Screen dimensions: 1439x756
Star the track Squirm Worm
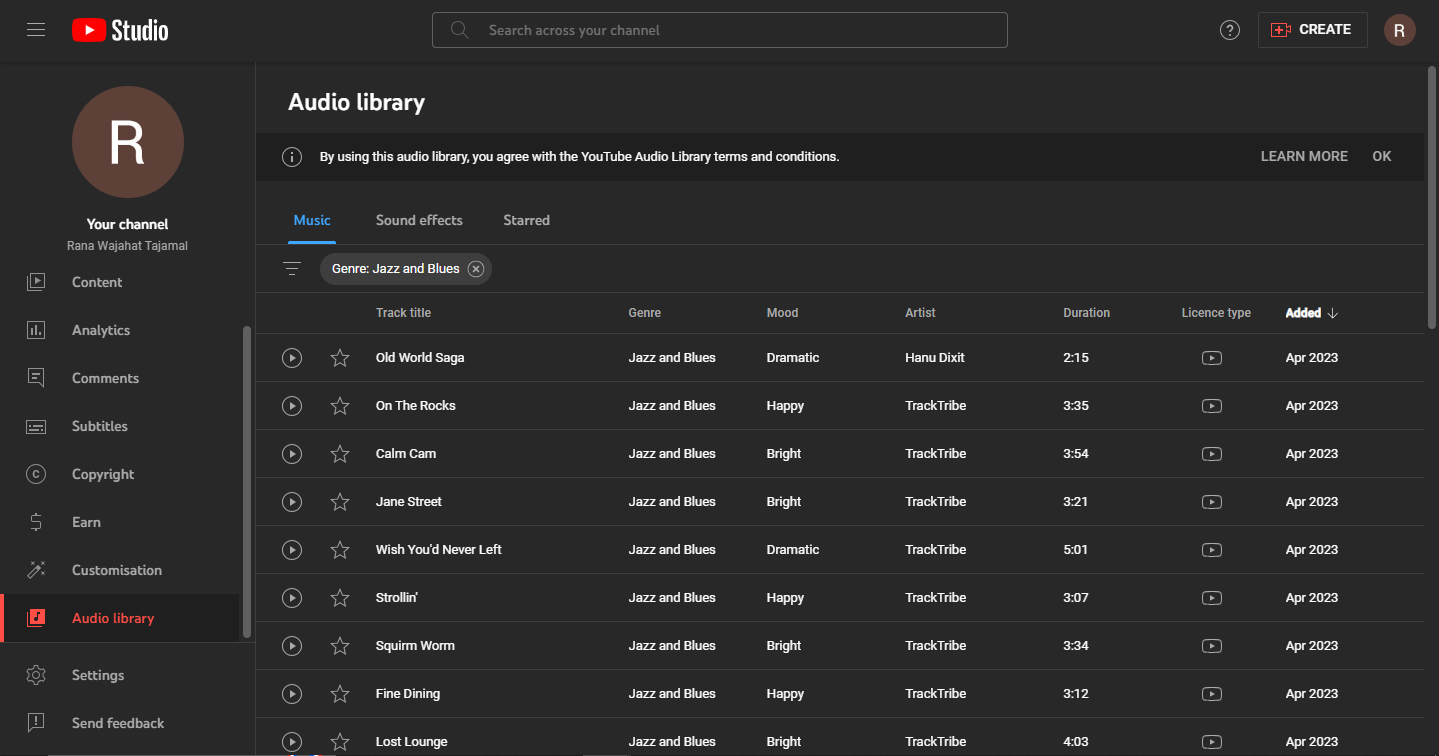pos(340,646)
